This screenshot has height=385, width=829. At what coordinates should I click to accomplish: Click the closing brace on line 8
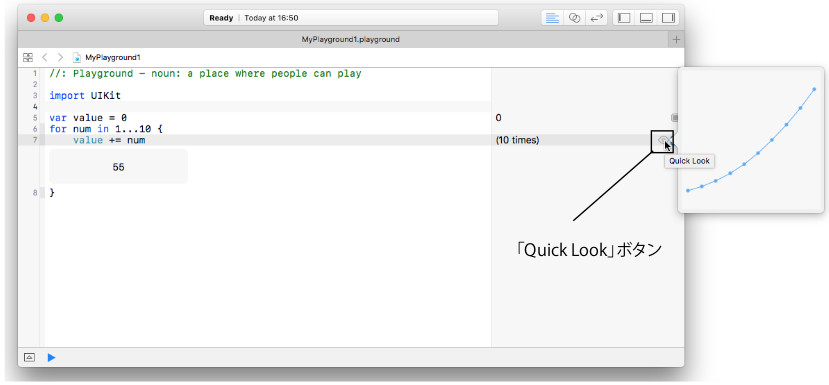pyautogui.click(x=52, y=192)
